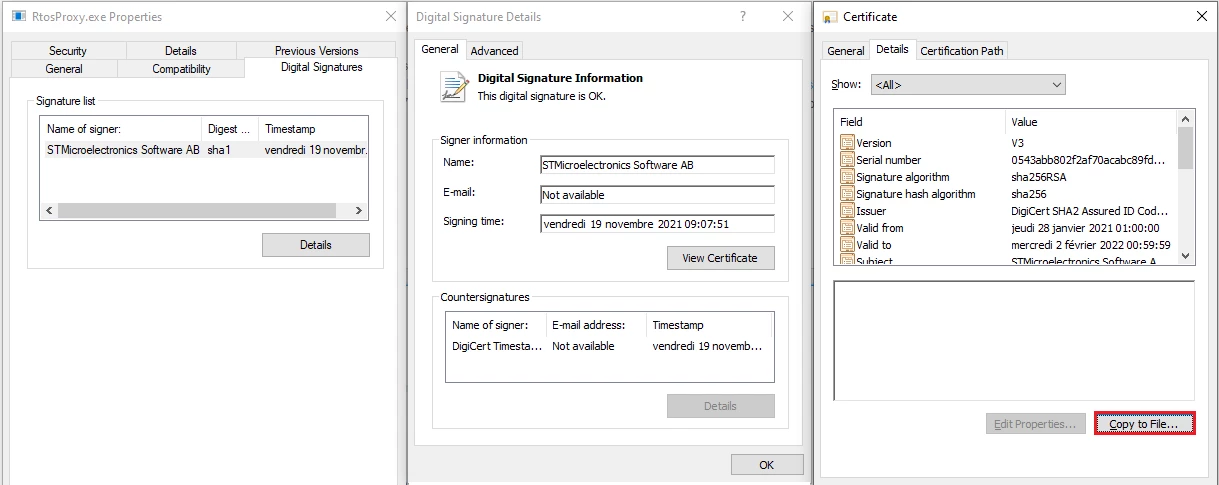The width and height of the screenshot is (1219, 485).
Task: Click Details button under Countersignatures
Action: click(721, 406)
